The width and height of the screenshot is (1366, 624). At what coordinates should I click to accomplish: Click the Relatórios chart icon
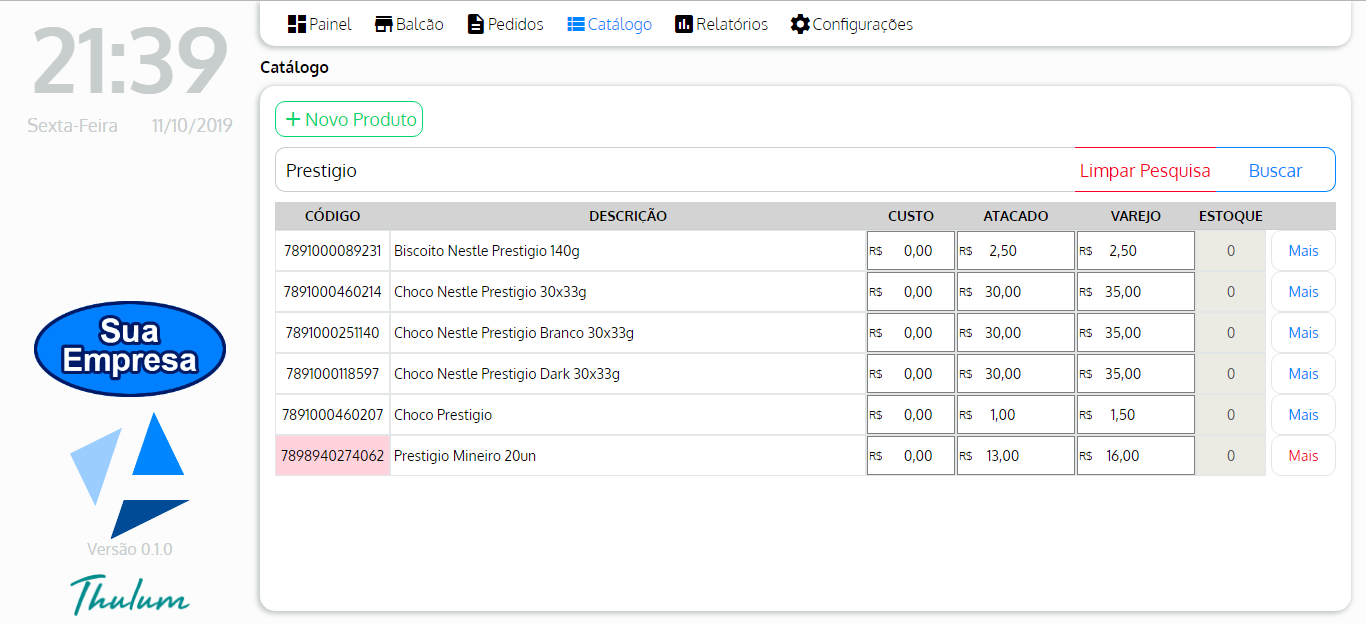pyautogui.click(x=684, y=24)
